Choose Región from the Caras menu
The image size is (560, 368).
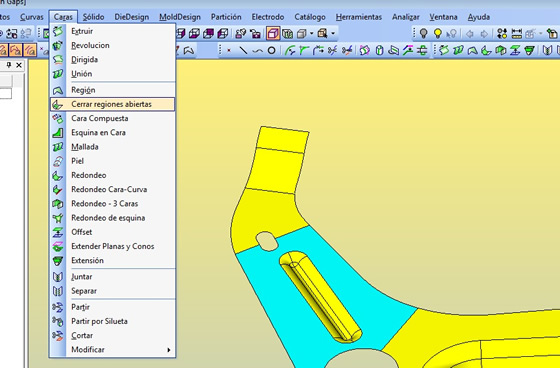112,90
